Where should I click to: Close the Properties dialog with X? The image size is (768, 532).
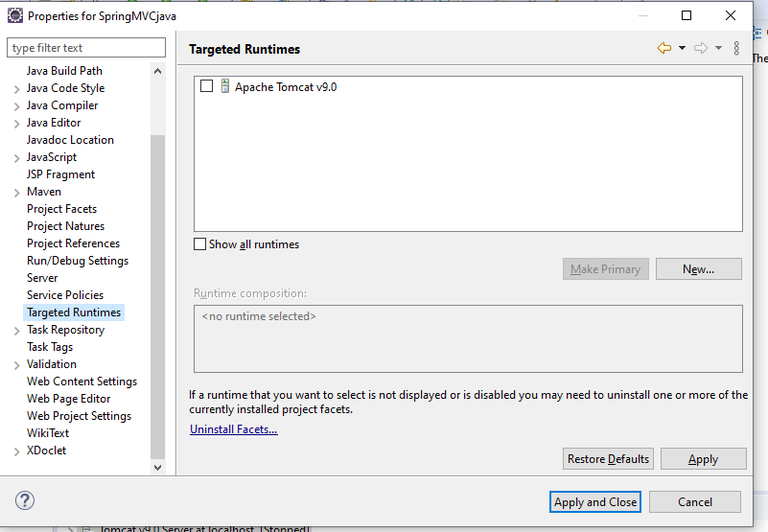(x=731, y=16)
